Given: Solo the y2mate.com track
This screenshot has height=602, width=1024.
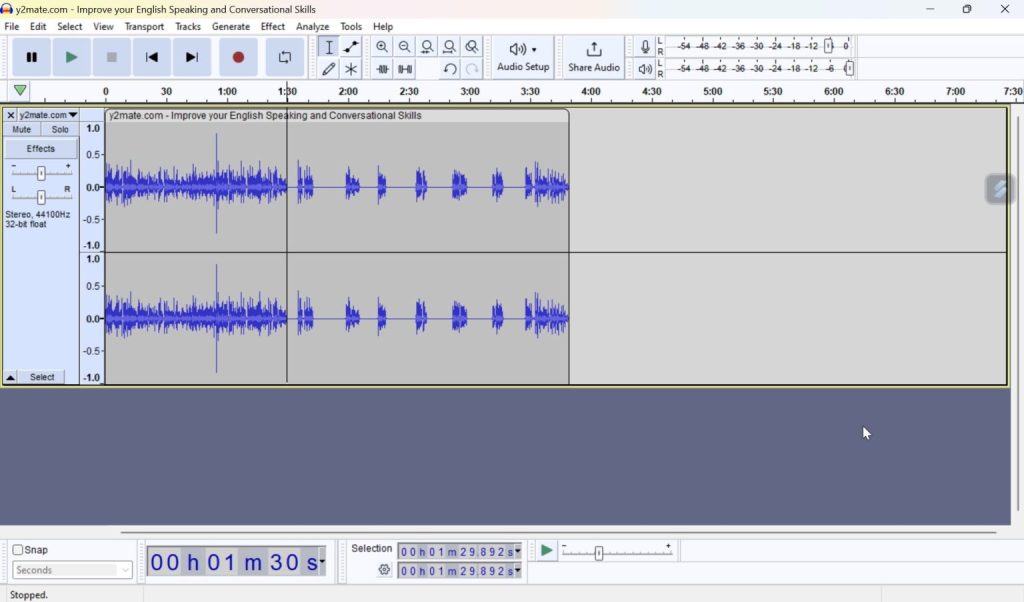Looking at the screenshot, I should point(60,128).
